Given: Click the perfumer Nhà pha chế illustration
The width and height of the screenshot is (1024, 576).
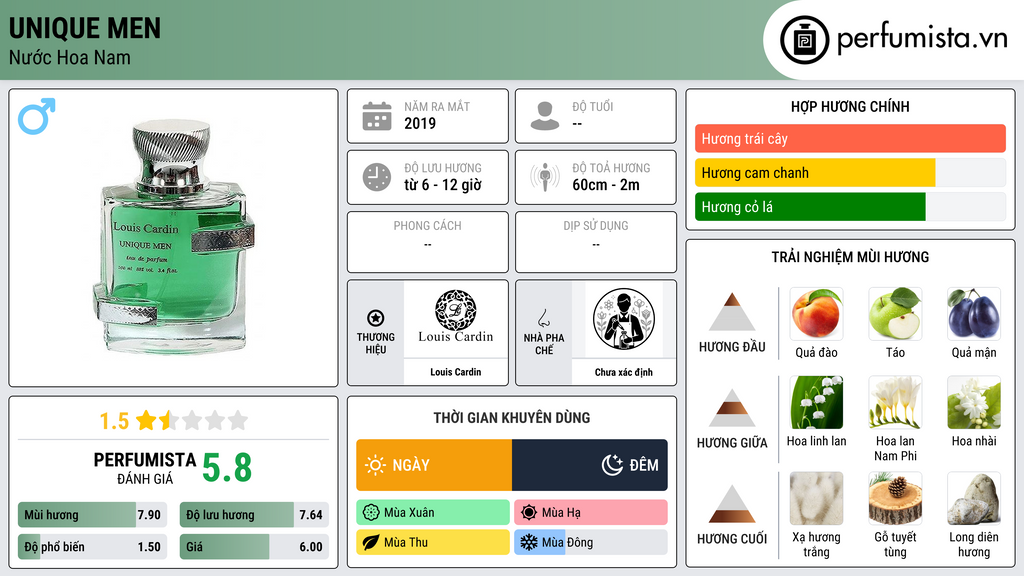Looking at the screenshot, I should click(x=624, y=319).
